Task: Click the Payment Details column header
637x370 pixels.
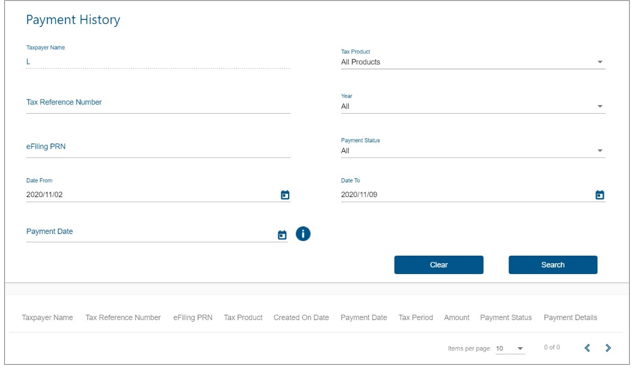Action: click(570, 318)
